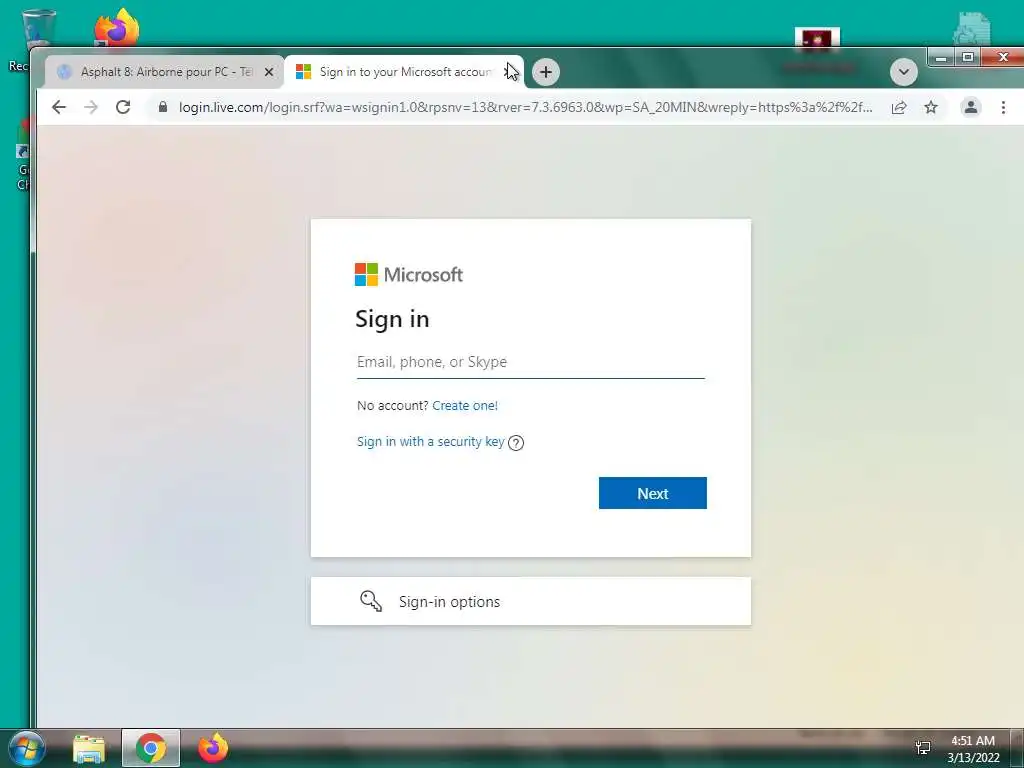Click the Chrome taskbar icon

tap(151, 748)
